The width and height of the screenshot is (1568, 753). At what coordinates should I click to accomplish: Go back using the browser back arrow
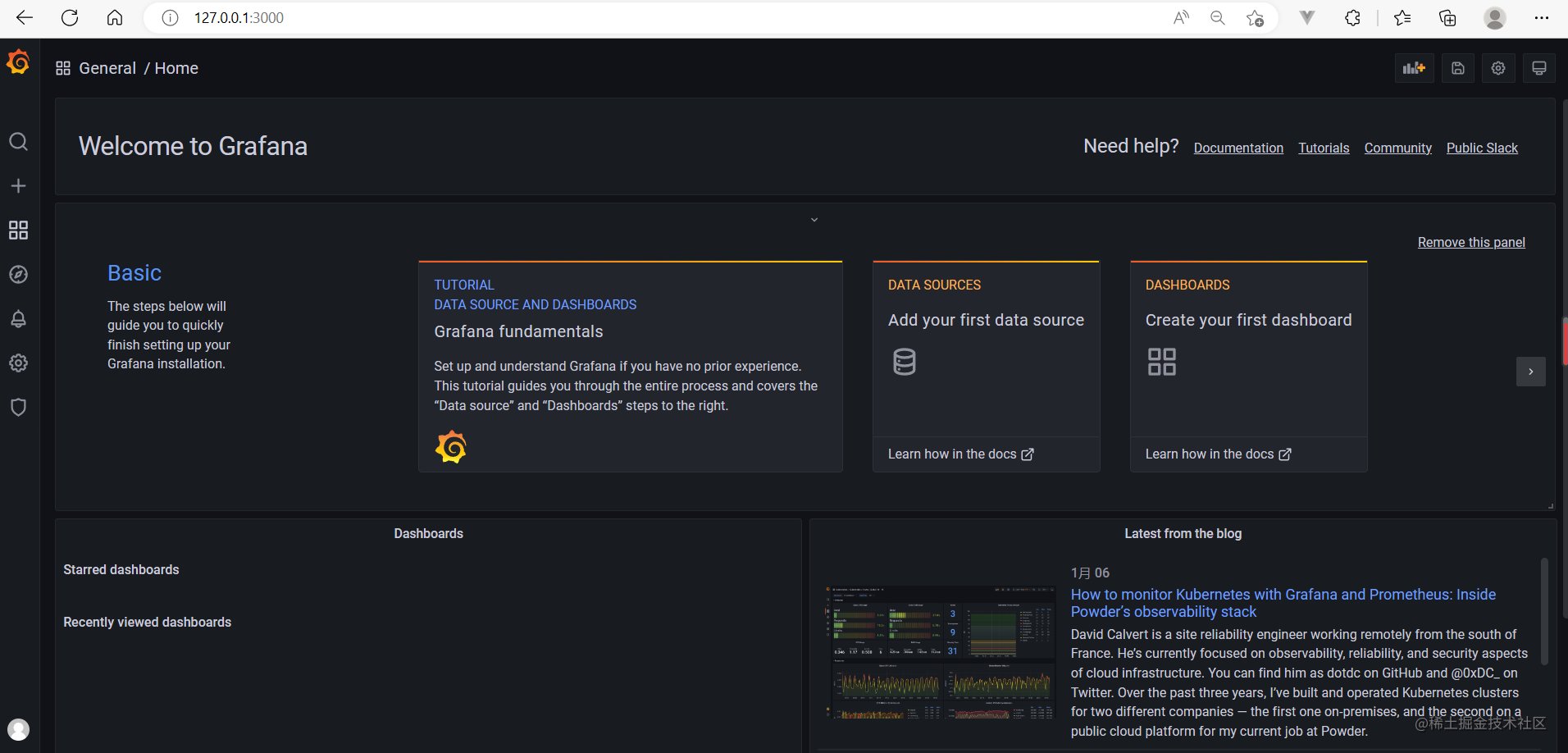pyautogui.click(x=25, y=18)
